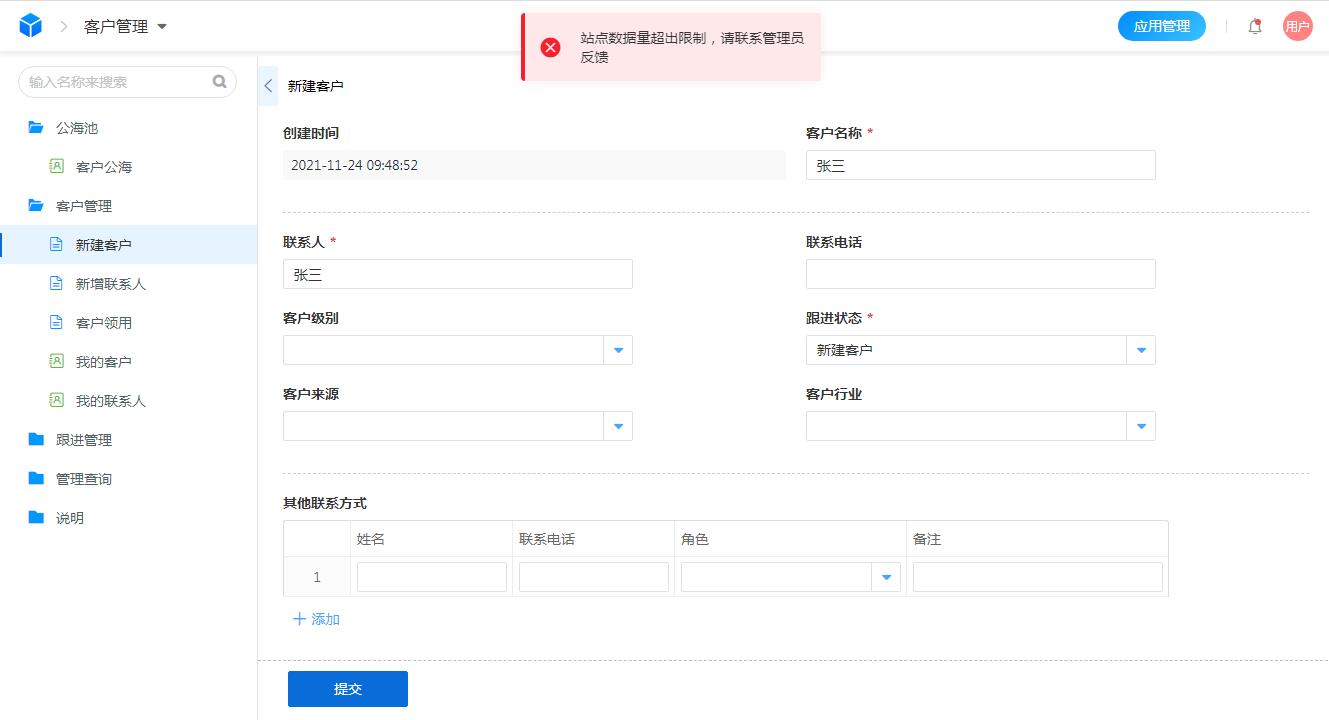
Task: Click the search magnifier icon
Action: [x=218, y=81]
